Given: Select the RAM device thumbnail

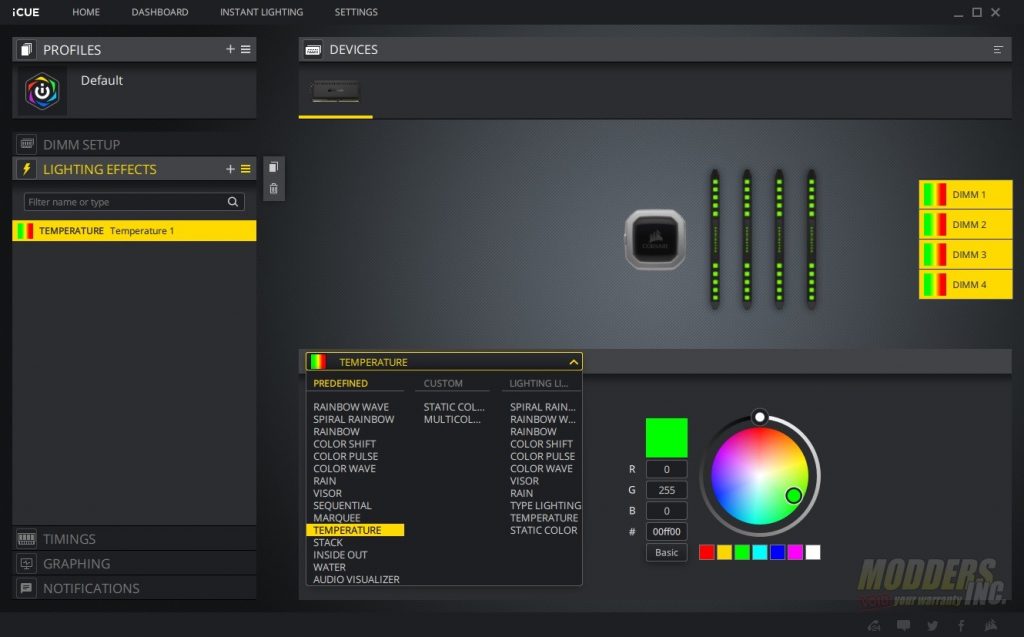Looking at the screenshot, I should coord(336,91).
